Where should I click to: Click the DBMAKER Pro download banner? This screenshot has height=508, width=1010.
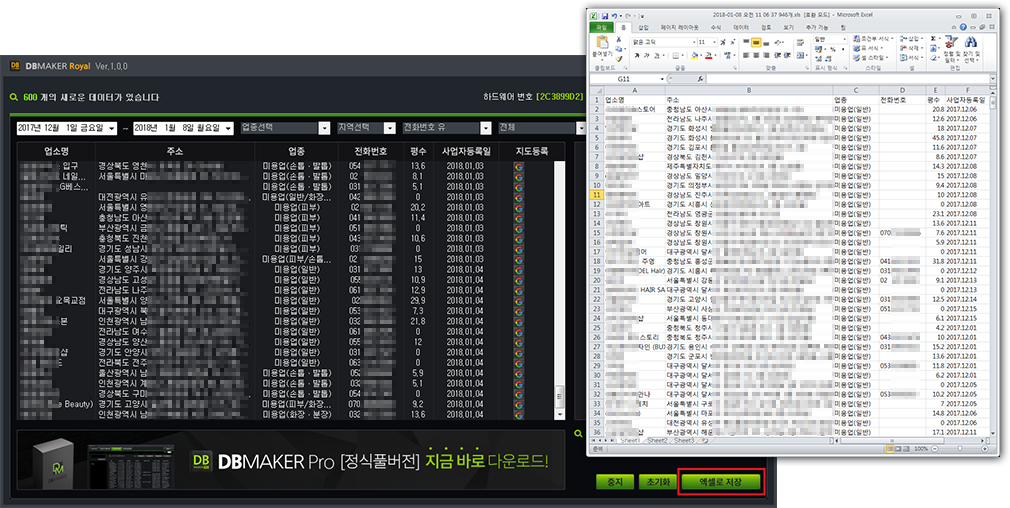pyautogui.click(x=291, y=460)
